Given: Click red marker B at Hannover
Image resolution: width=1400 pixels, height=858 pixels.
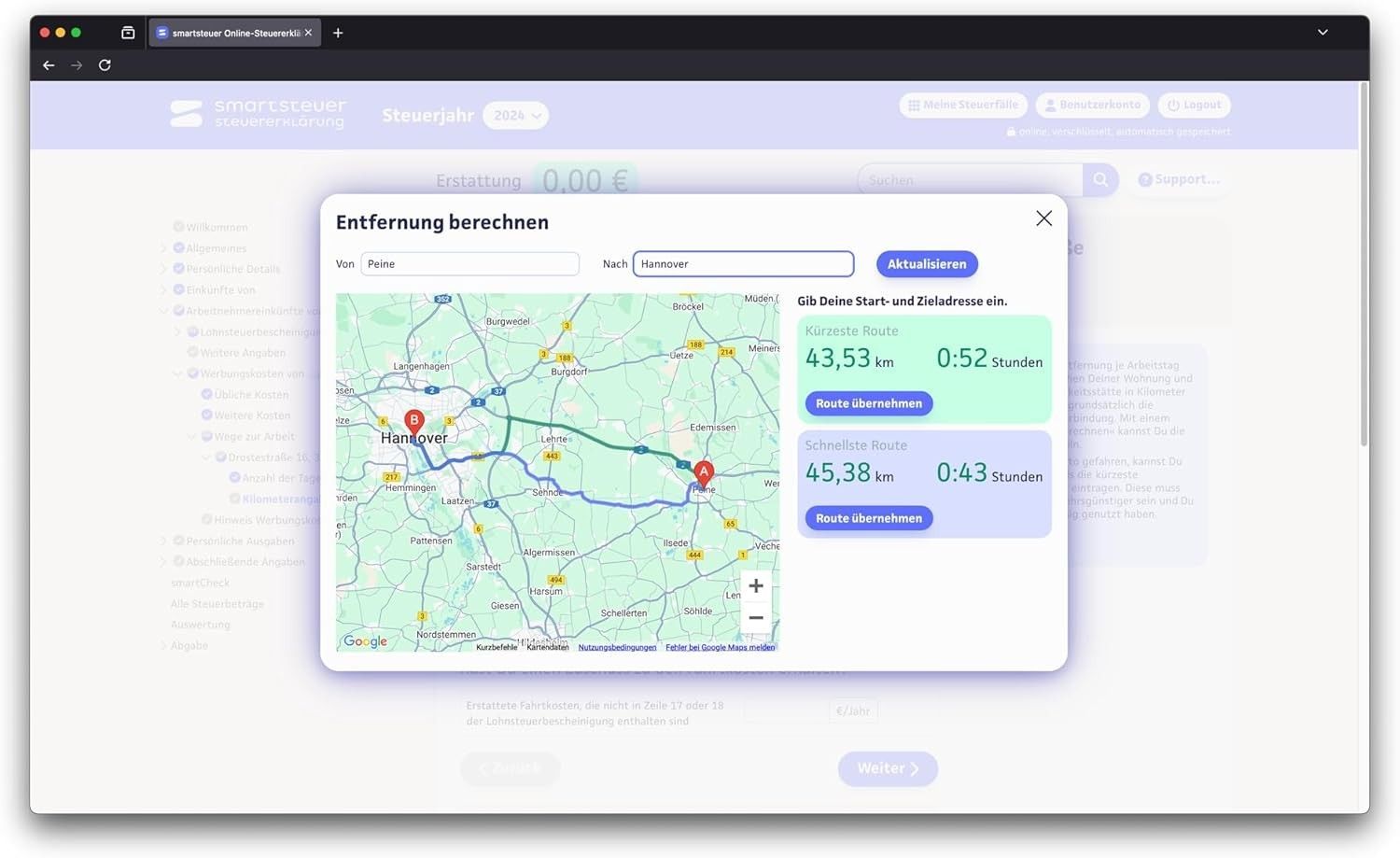Looking at the screenshot, I should tap(414, 422).
